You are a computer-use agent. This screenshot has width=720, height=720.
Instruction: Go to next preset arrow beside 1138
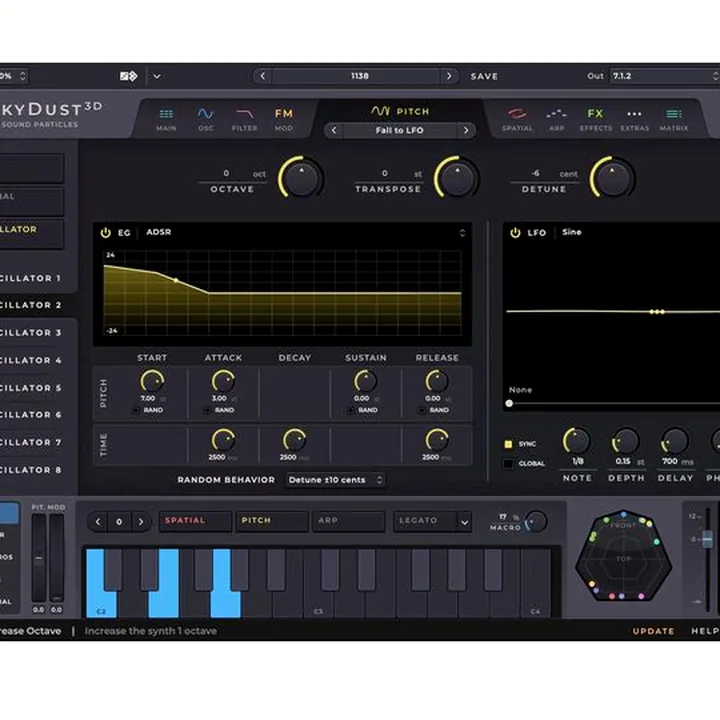(449, 76)
